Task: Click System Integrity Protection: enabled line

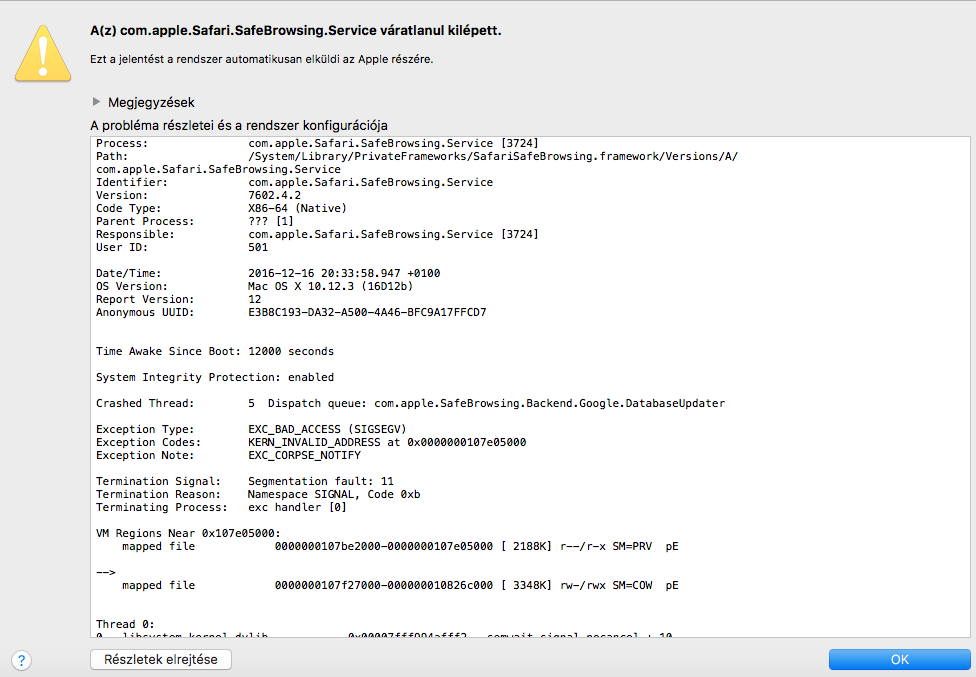Action: 215,378
